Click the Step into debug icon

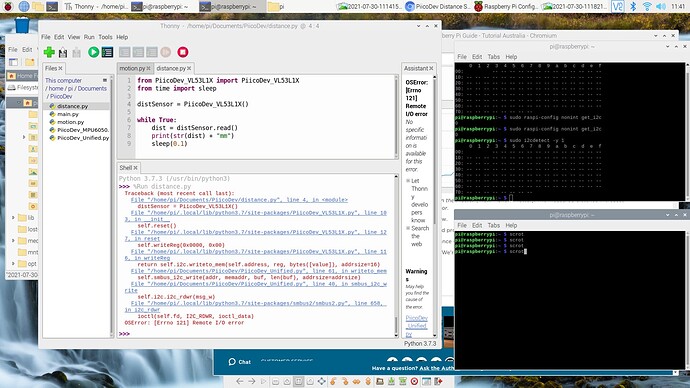point(138,52)
